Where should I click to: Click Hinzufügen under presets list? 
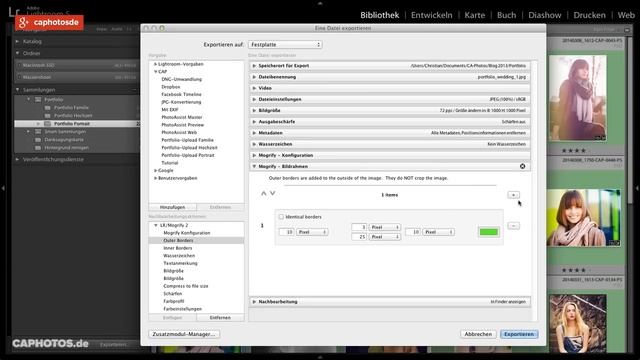pos(173,207)
